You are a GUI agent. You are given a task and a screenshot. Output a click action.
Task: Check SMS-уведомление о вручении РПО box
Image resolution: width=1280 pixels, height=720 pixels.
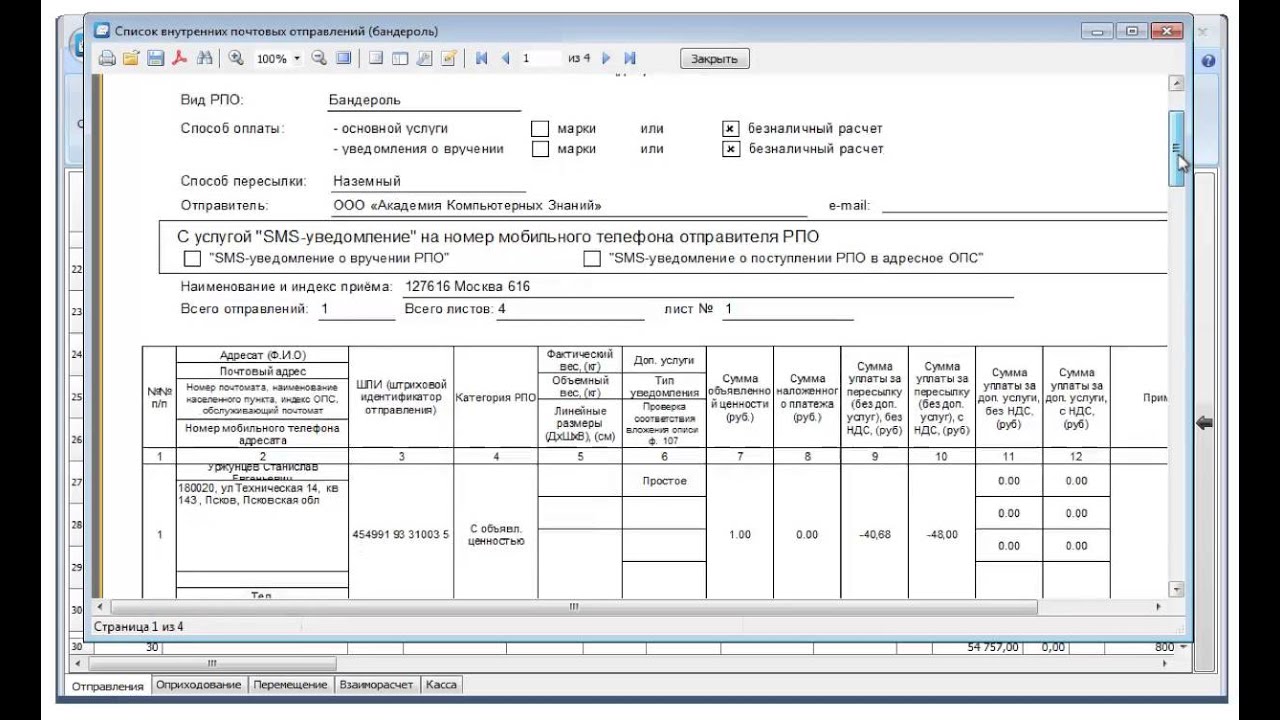[x=193, y=259]
